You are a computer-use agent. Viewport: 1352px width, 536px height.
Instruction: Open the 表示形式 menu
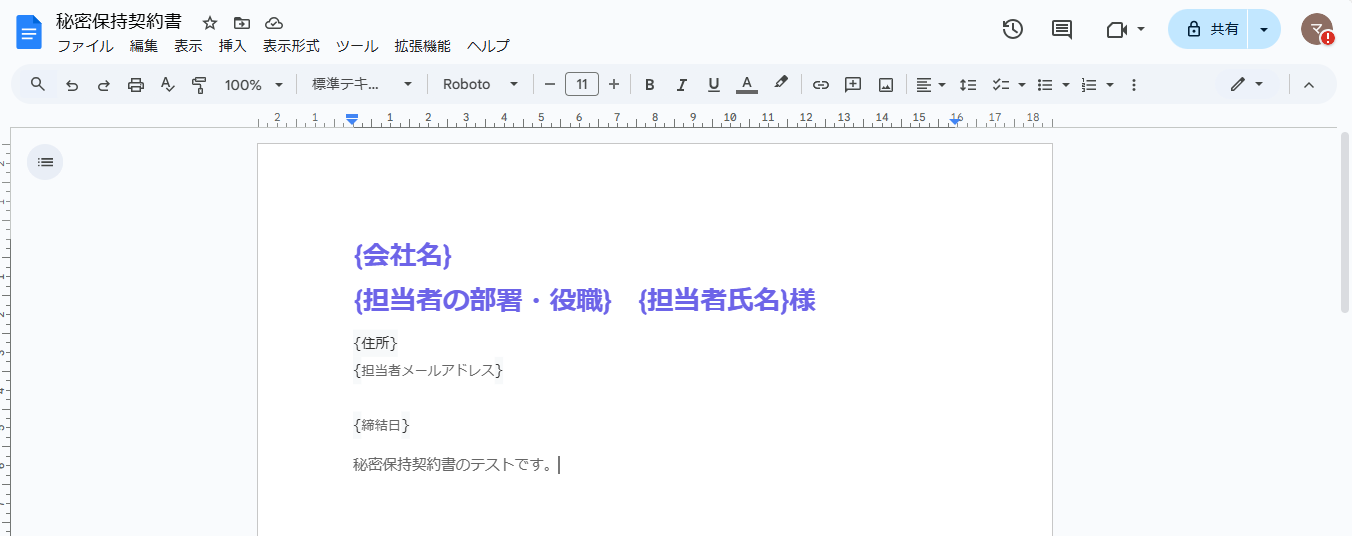point(291,46)
